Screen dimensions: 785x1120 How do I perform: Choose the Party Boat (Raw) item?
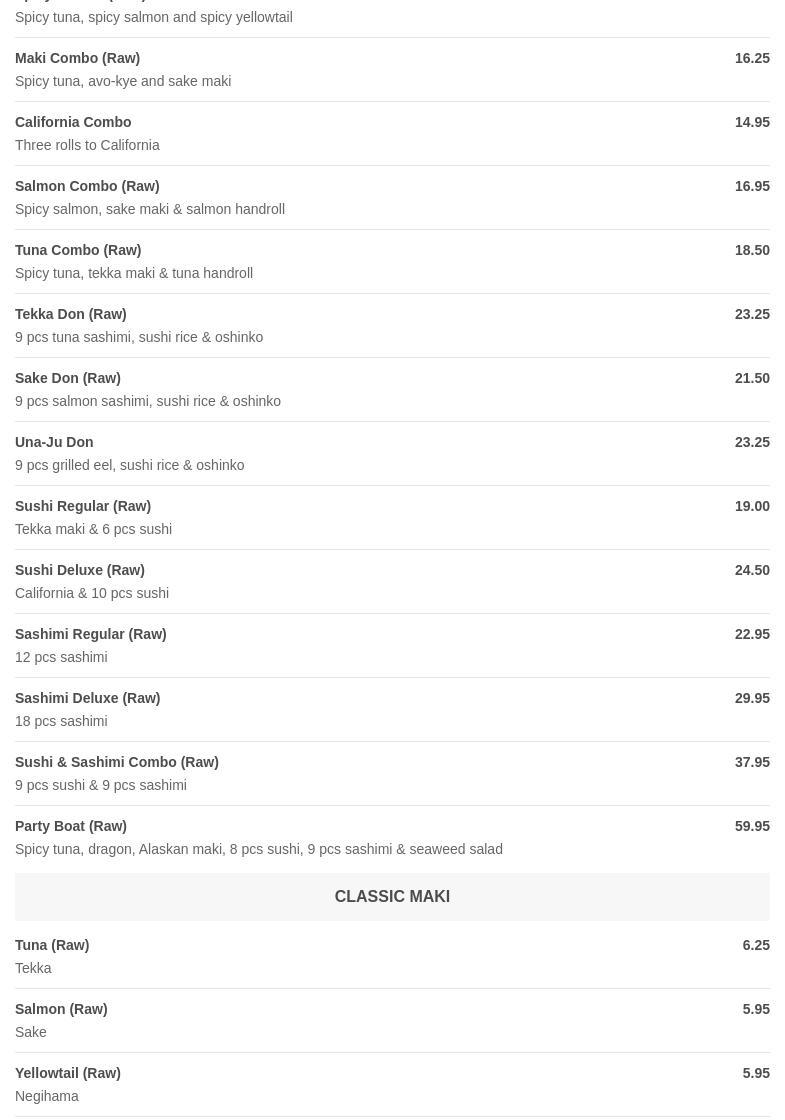coord(392,837)
